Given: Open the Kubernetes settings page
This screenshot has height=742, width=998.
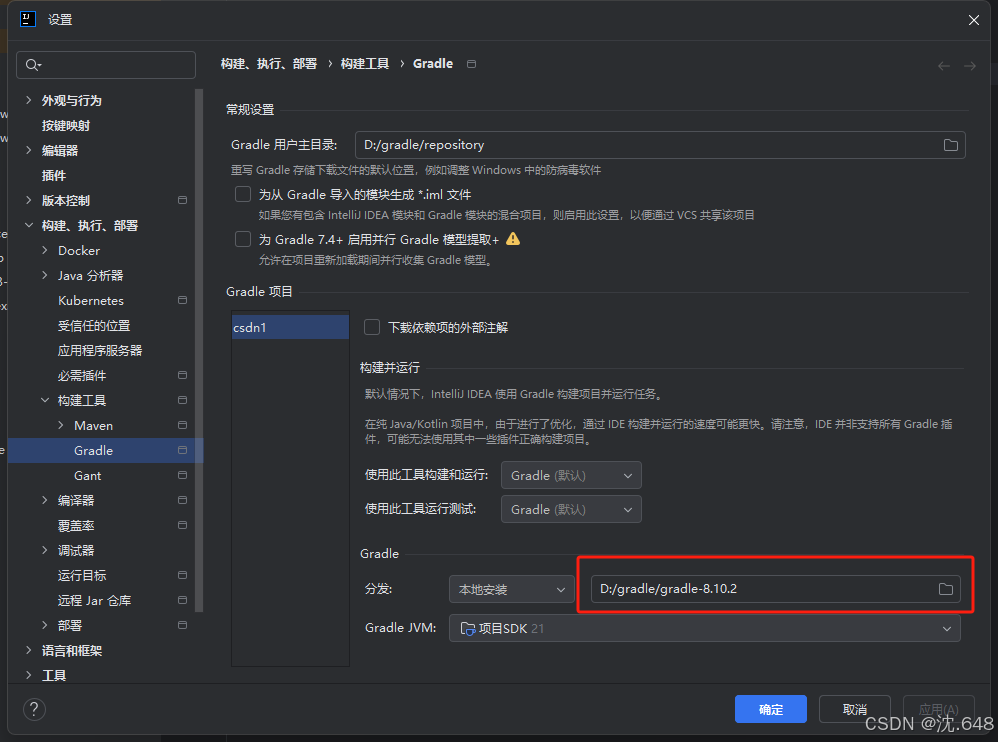Looking at the screenshot, I should (x=90, y=300).
